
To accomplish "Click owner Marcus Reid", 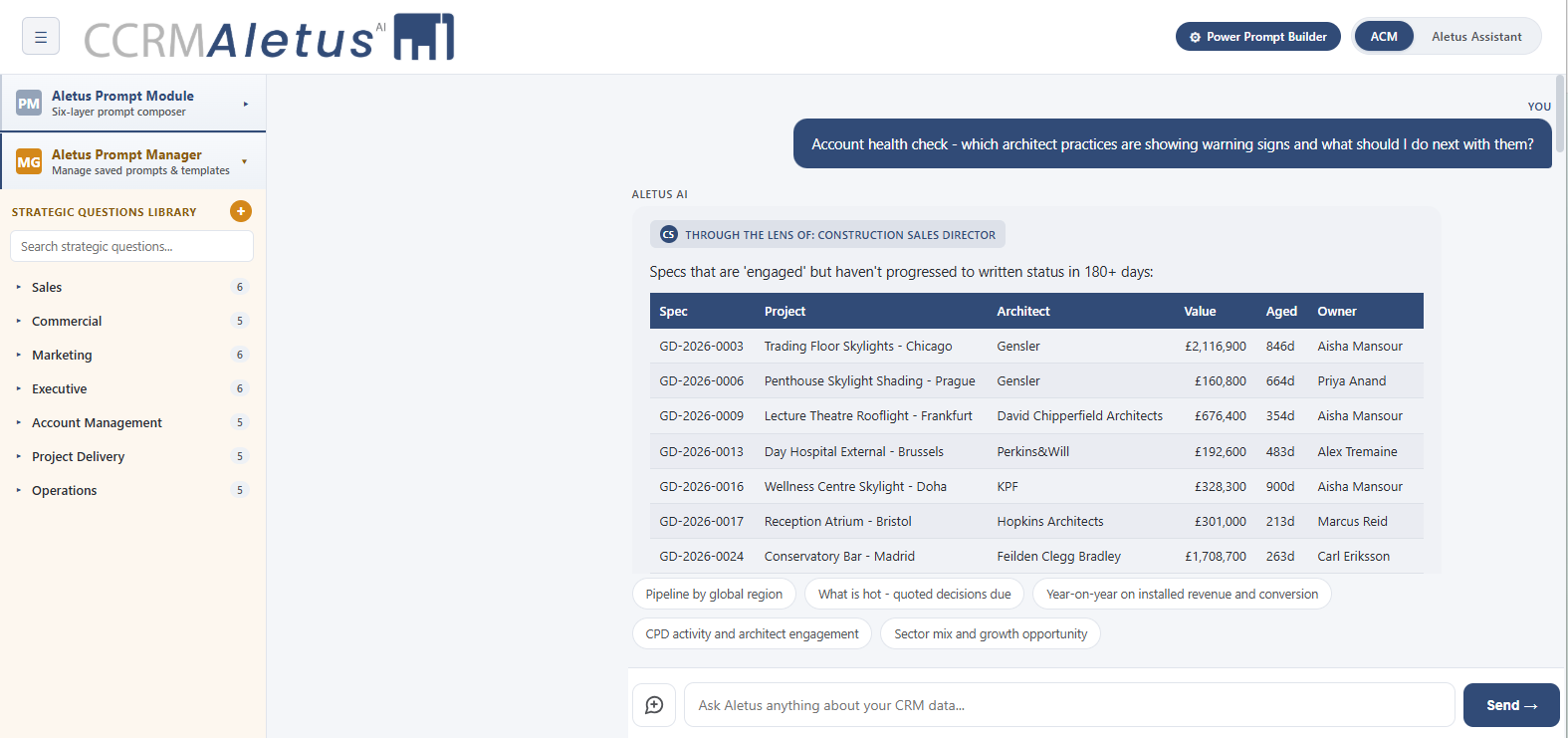I will (1352, 522).
